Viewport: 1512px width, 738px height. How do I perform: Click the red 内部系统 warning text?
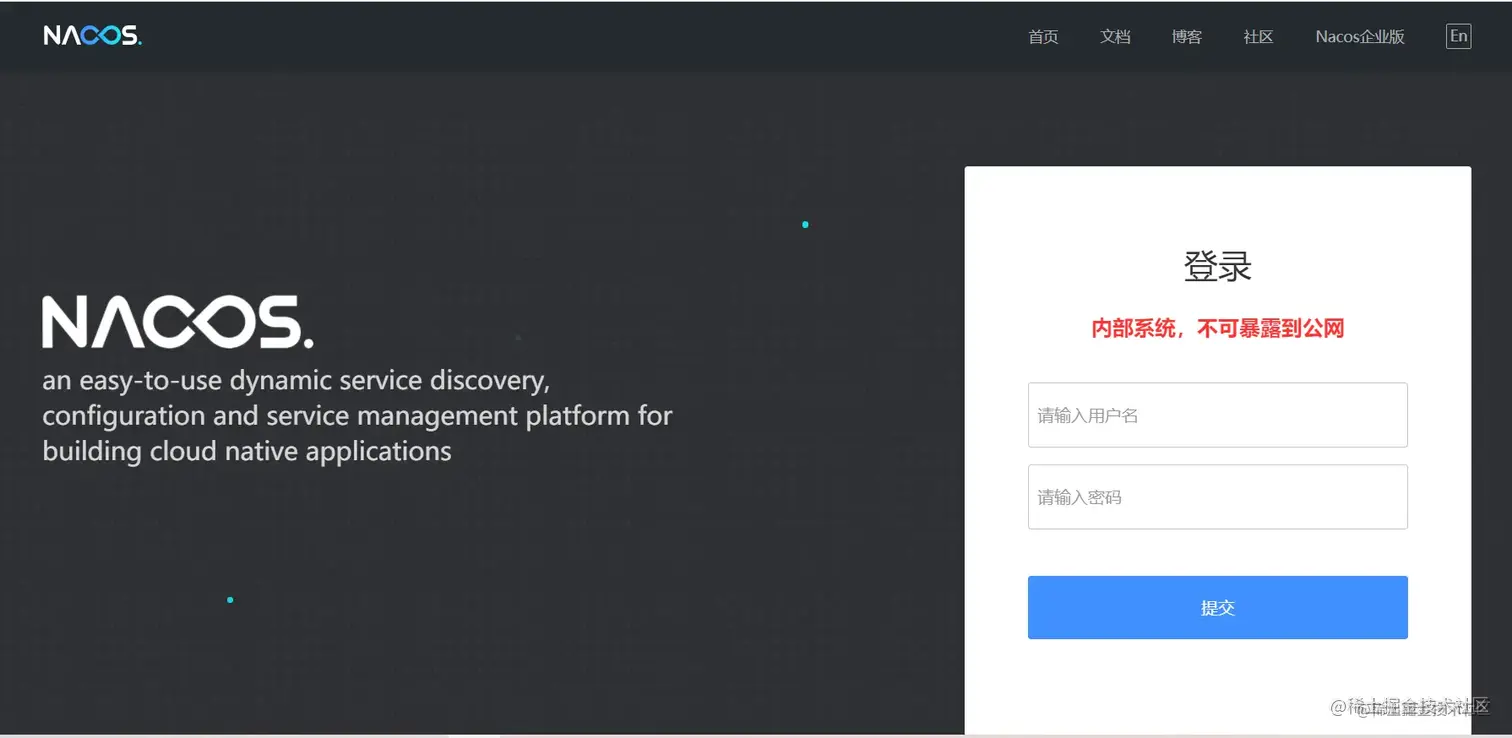[x=1218, y=328]
